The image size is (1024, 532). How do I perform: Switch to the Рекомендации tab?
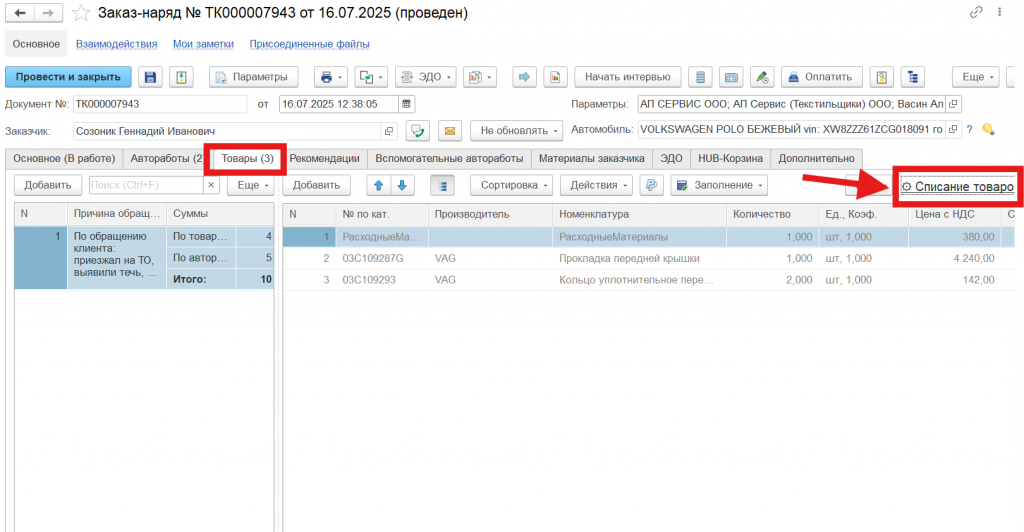click(x=324, y=158)
